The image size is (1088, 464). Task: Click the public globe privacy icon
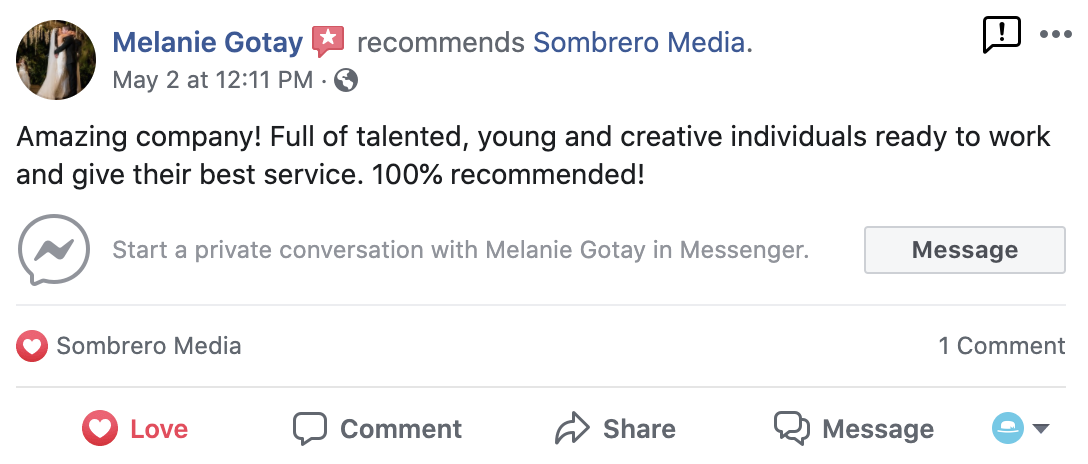click(346, 80)
